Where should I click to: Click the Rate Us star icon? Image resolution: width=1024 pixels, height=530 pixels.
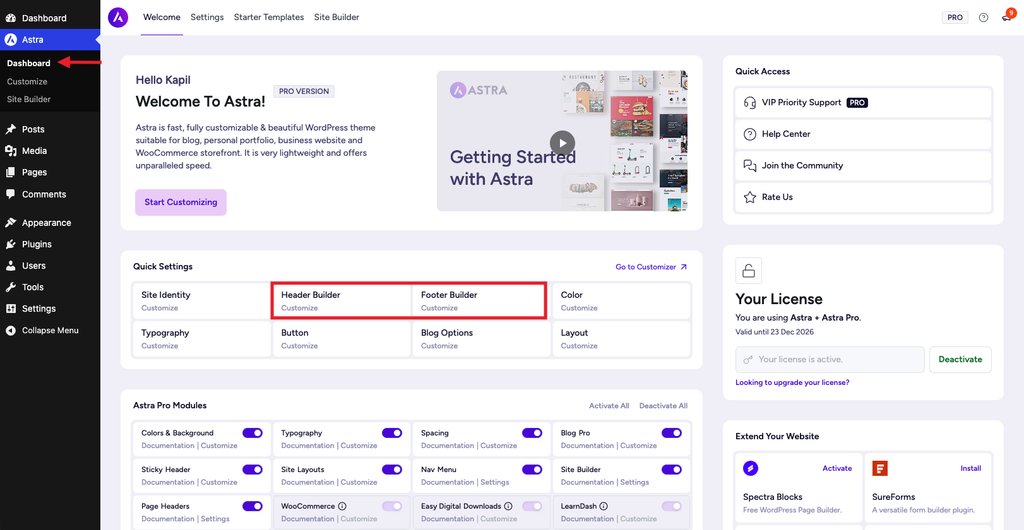pos(750,196)
